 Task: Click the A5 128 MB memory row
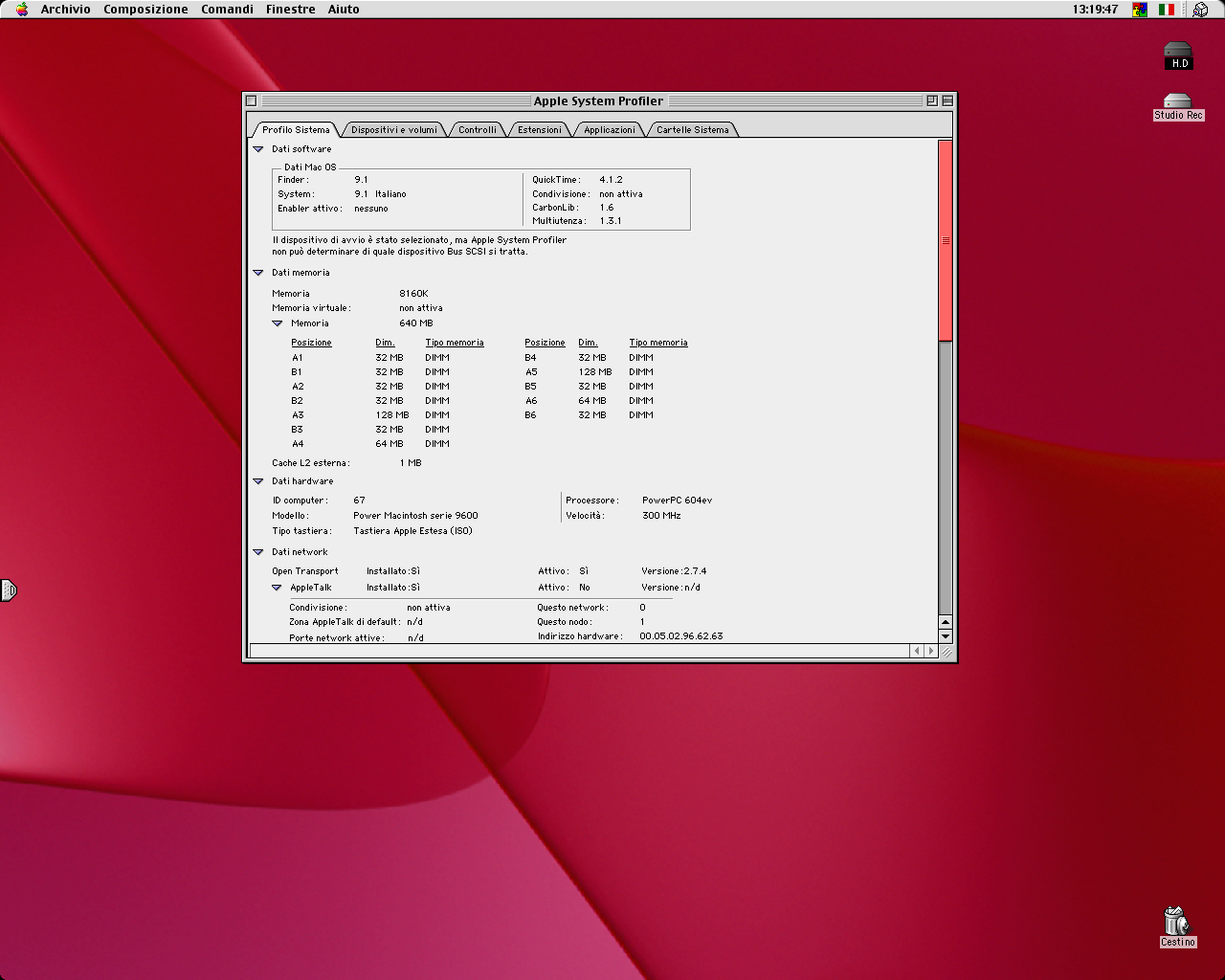pyautogui.click(x=590, y=372)
